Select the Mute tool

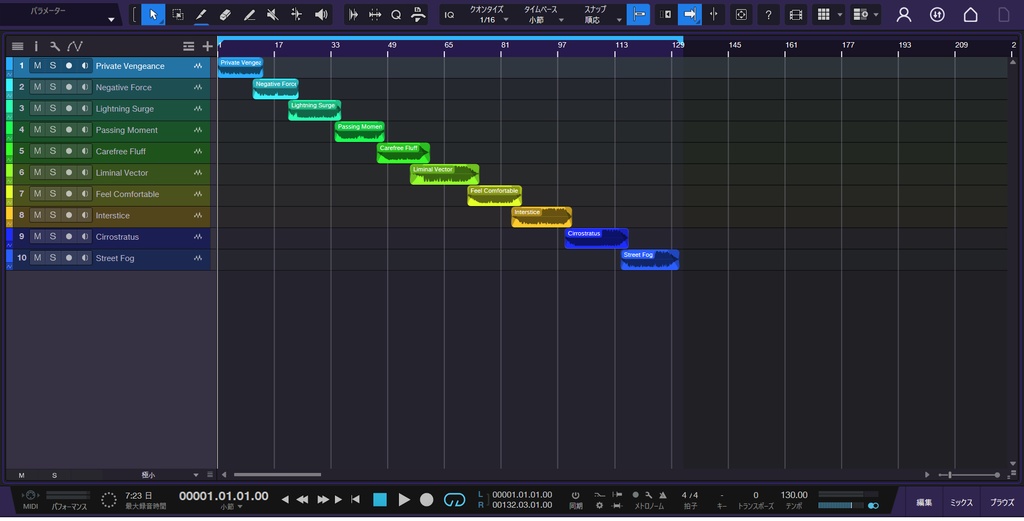coord(273,14)
